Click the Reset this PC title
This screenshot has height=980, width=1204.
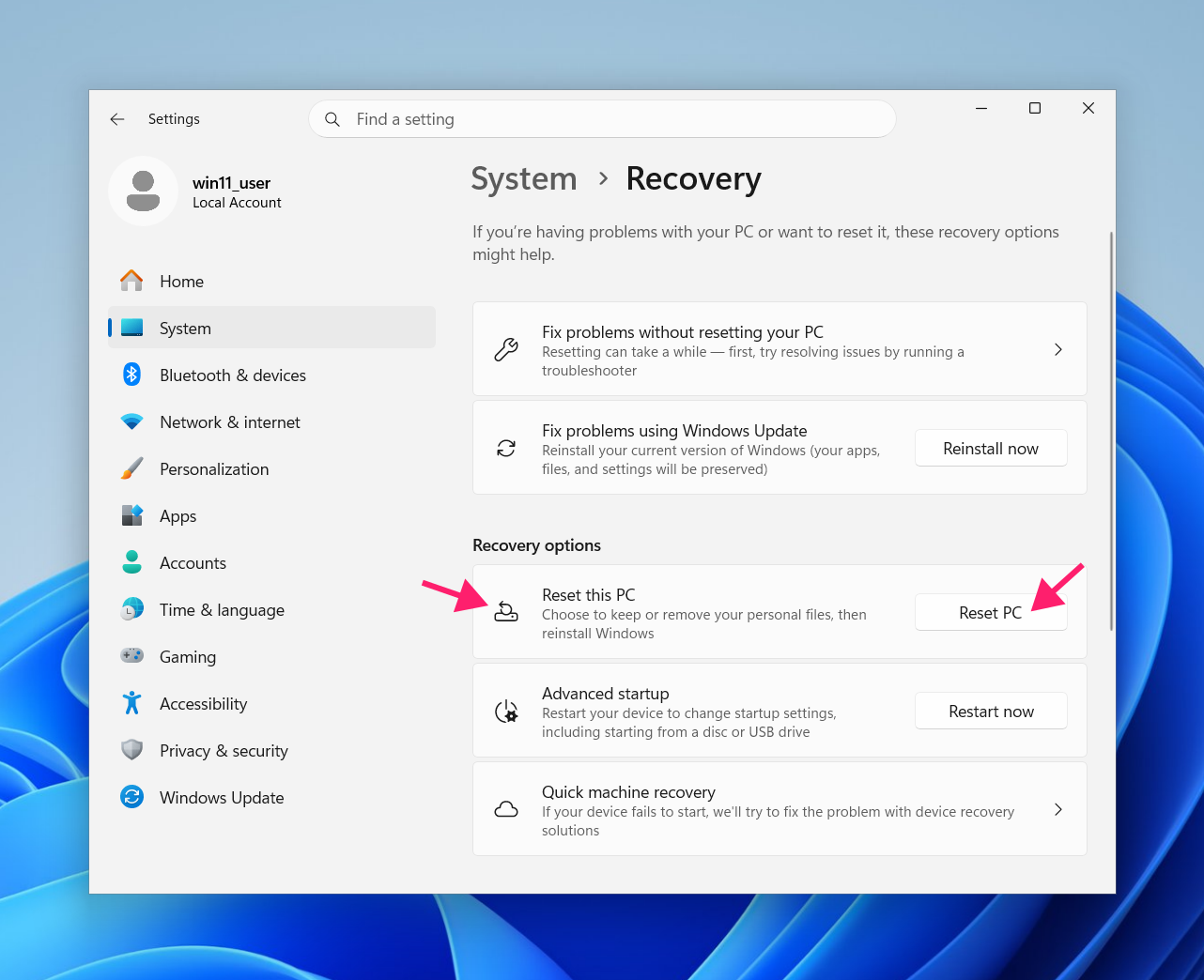point(589,595)
